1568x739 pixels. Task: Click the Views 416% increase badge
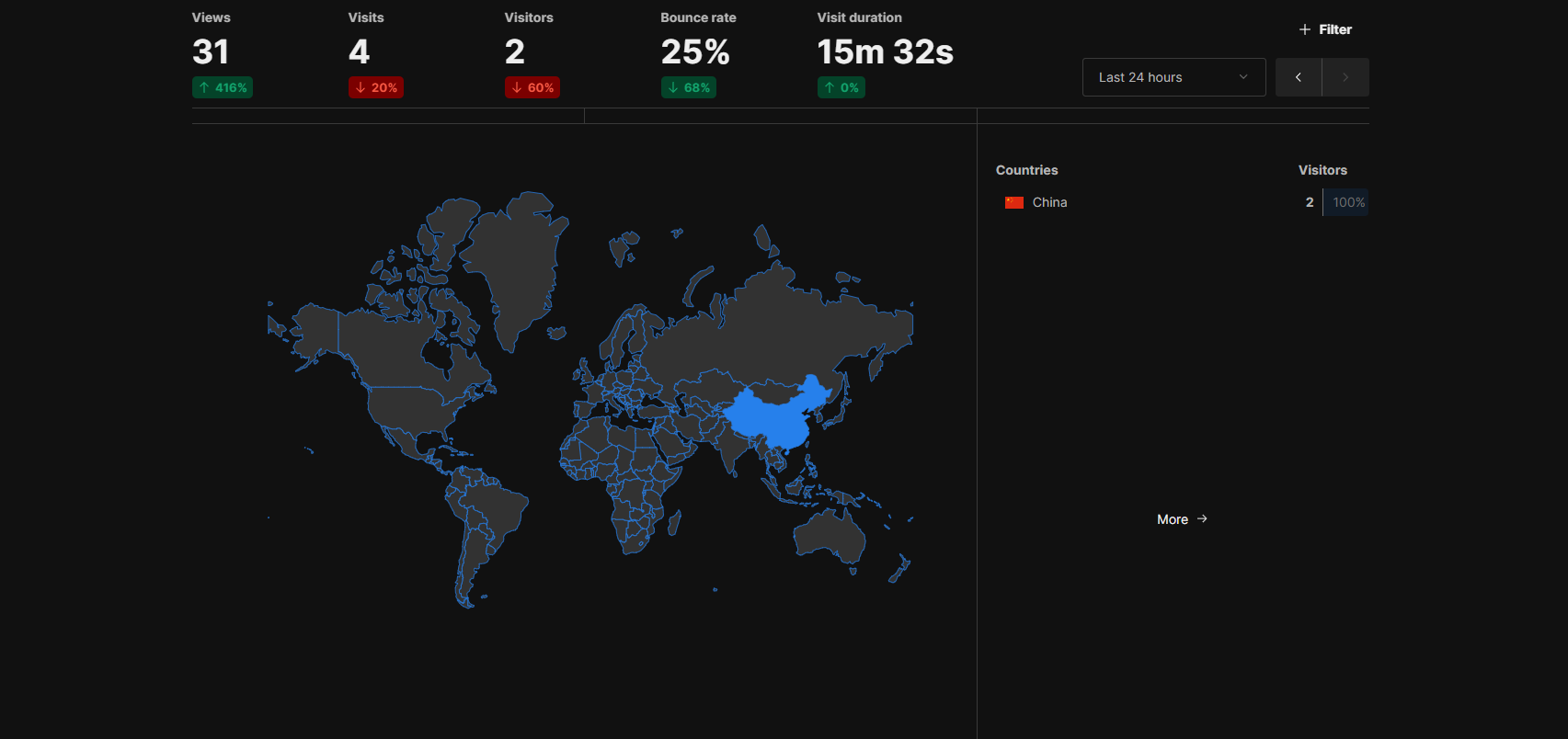pos(223,87)
